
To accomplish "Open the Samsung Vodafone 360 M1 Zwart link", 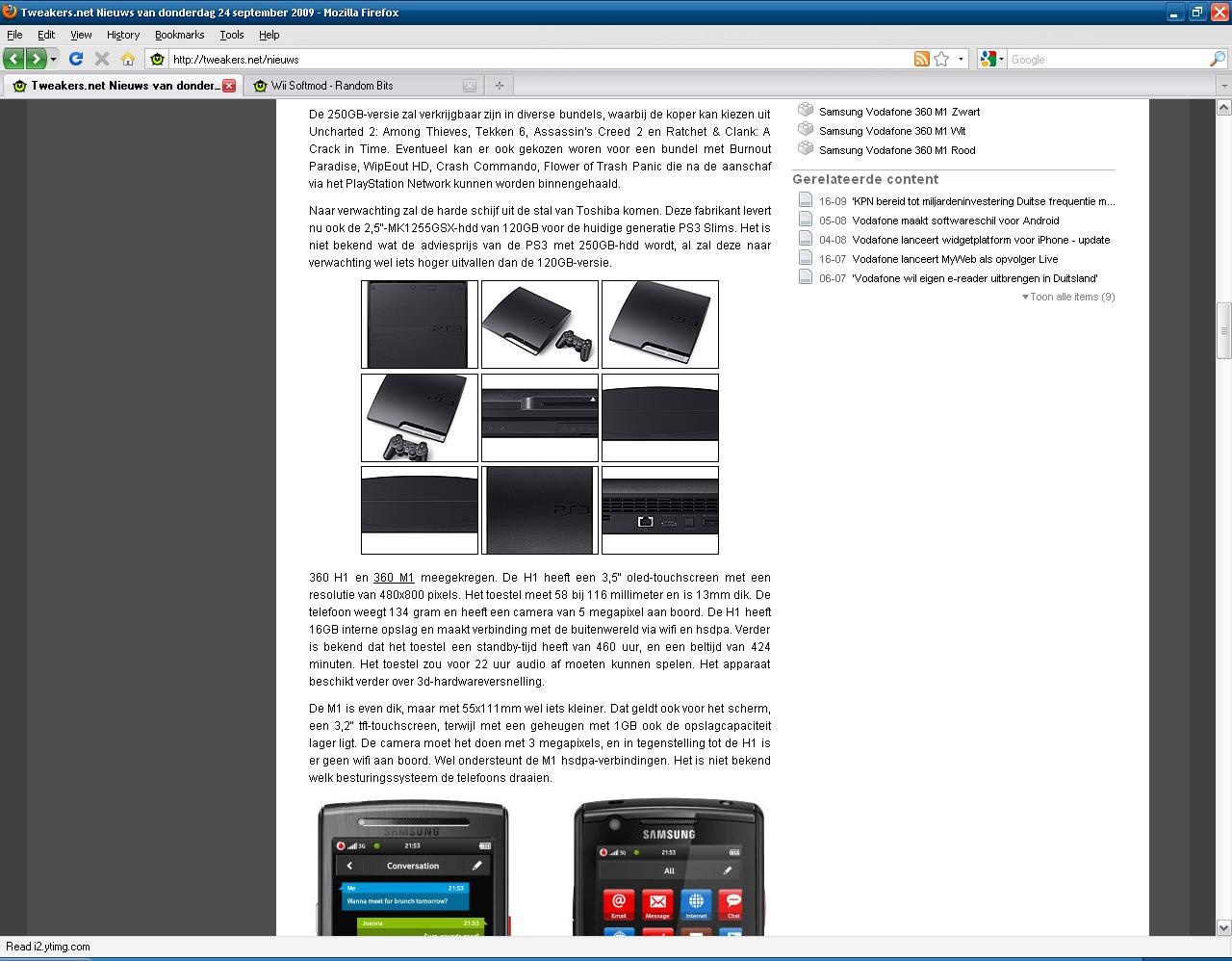I will [899, 112].
